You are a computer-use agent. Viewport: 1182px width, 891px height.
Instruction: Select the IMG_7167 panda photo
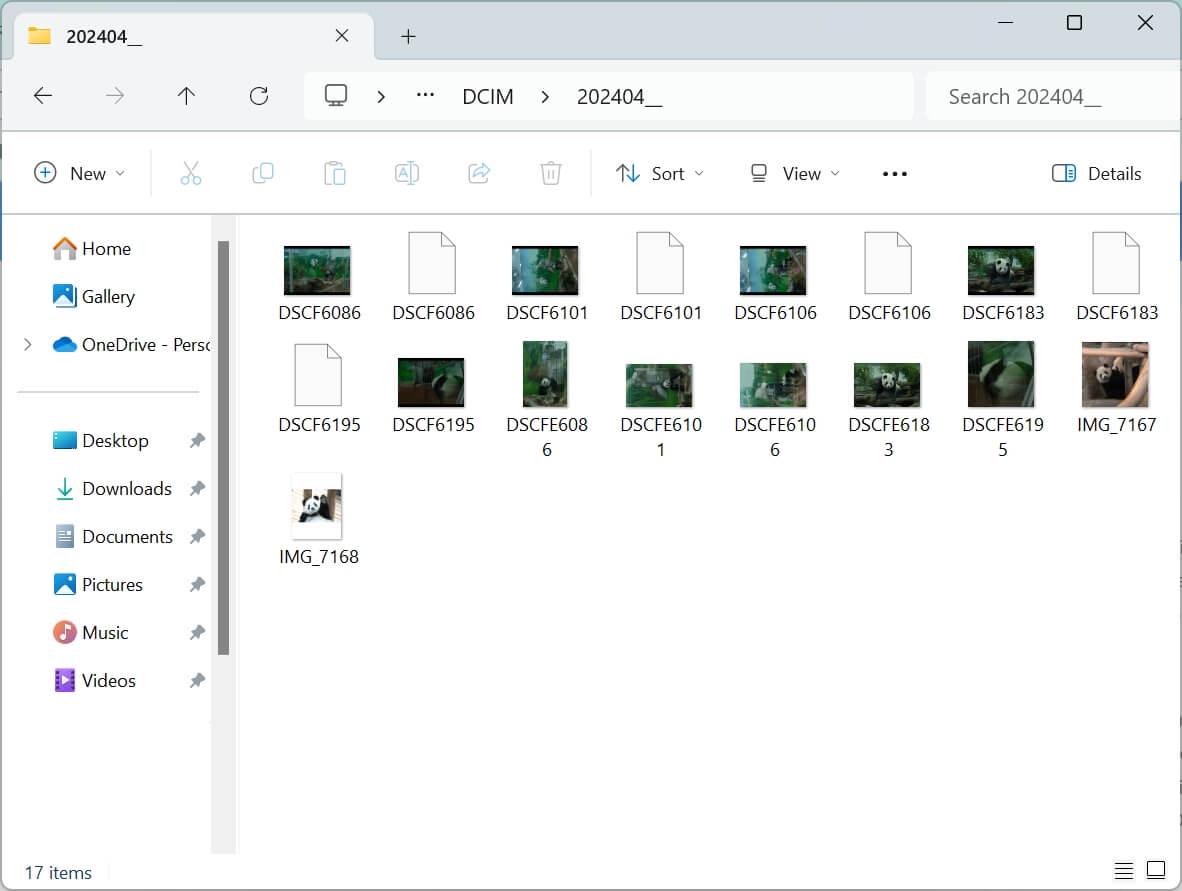tap(1115, 375)
